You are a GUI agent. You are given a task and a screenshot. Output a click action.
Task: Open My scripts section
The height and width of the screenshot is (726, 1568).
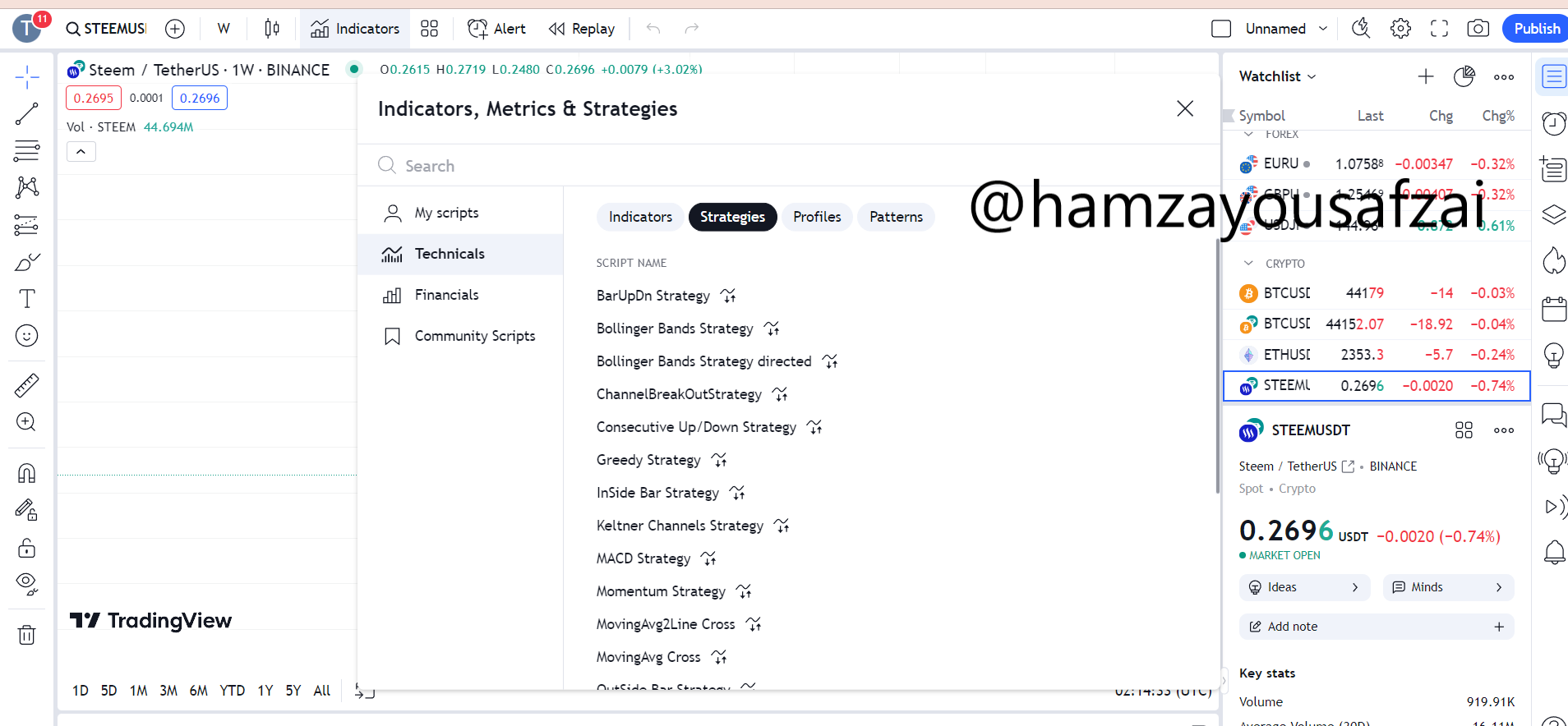click(x=460, y=213)
